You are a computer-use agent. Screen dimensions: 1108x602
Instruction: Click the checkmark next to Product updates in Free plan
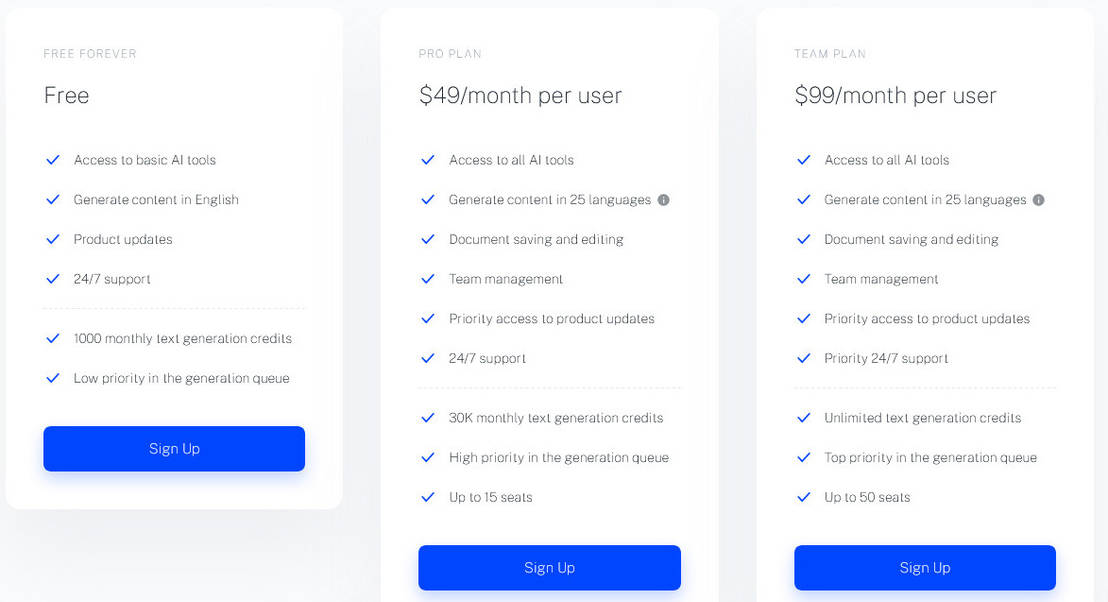tap(53, 240)
